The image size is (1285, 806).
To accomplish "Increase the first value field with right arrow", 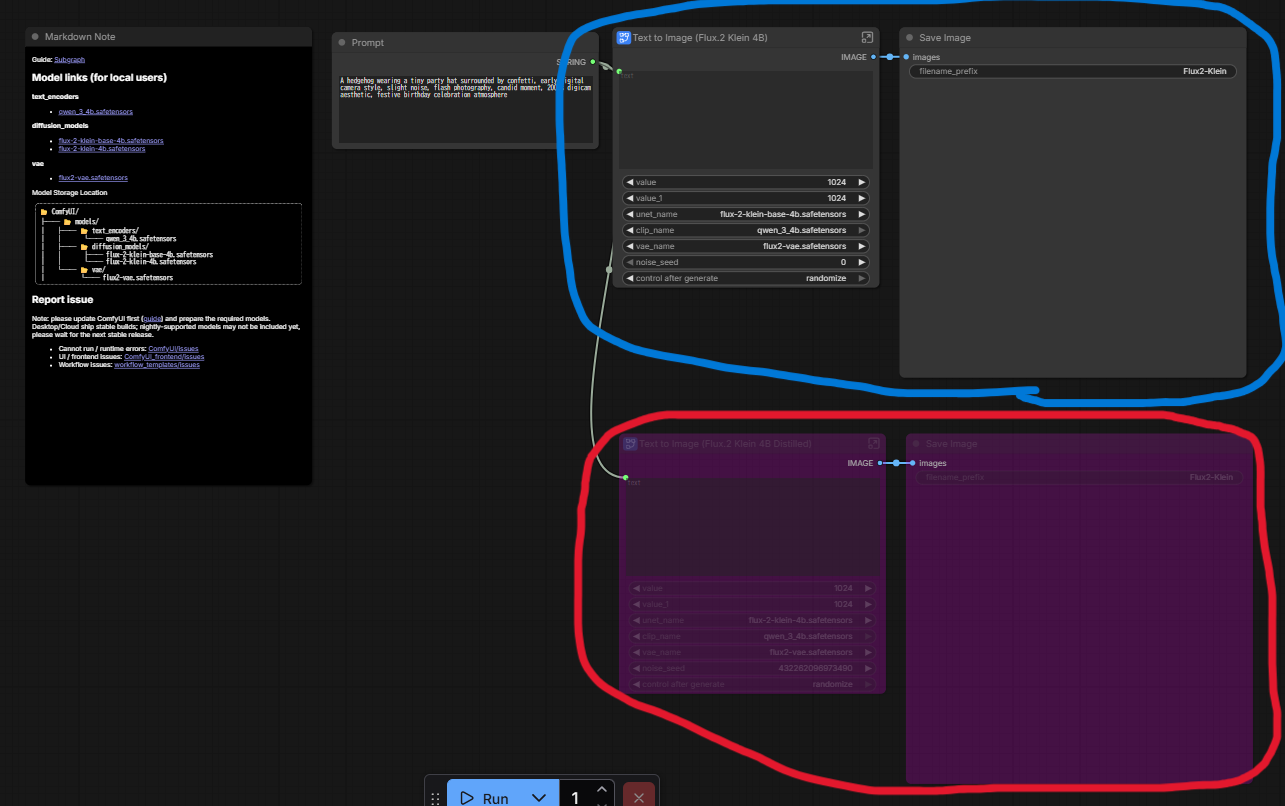I will pos(861,182).
